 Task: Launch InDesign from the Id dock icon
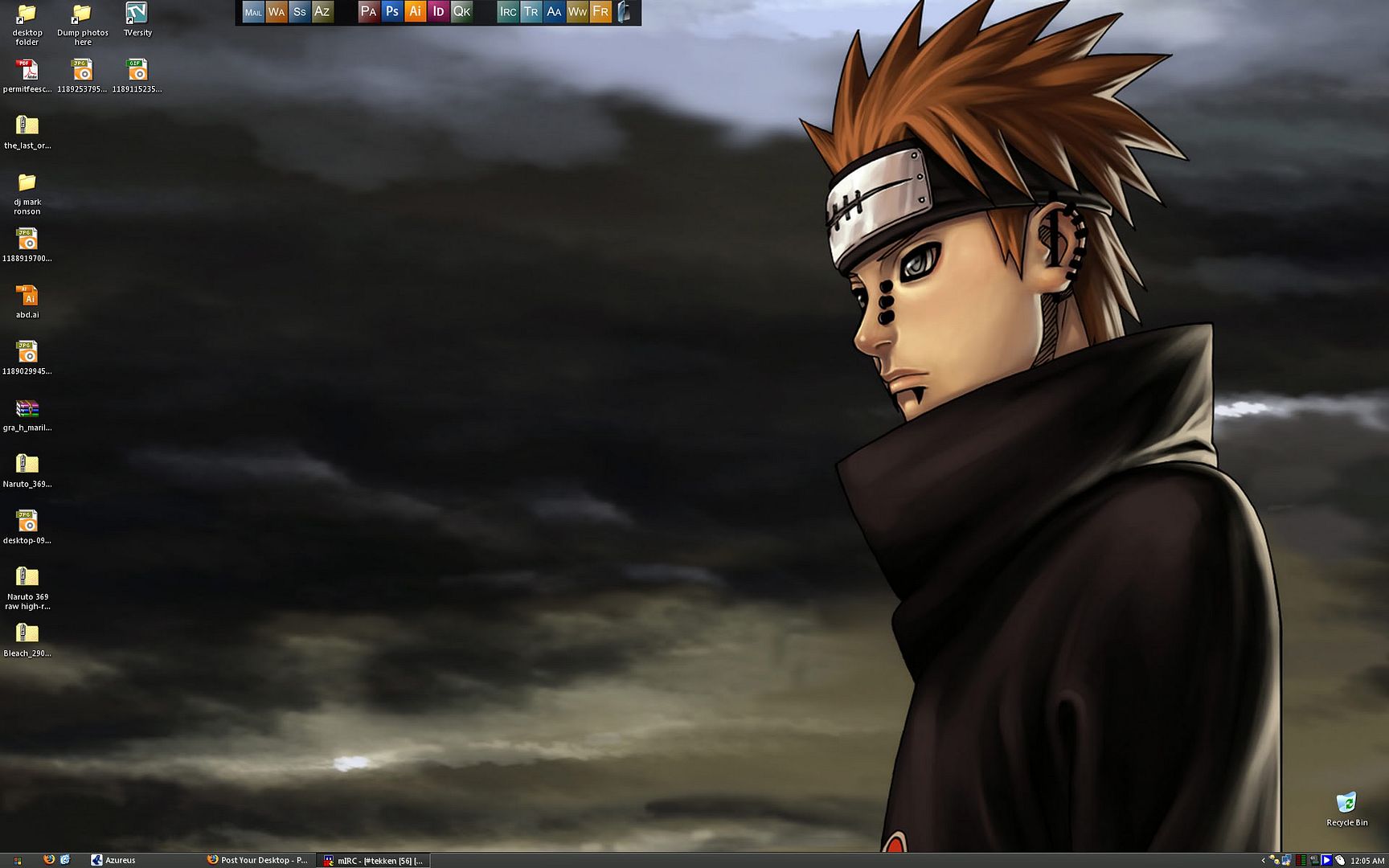(x=438, y=12)
